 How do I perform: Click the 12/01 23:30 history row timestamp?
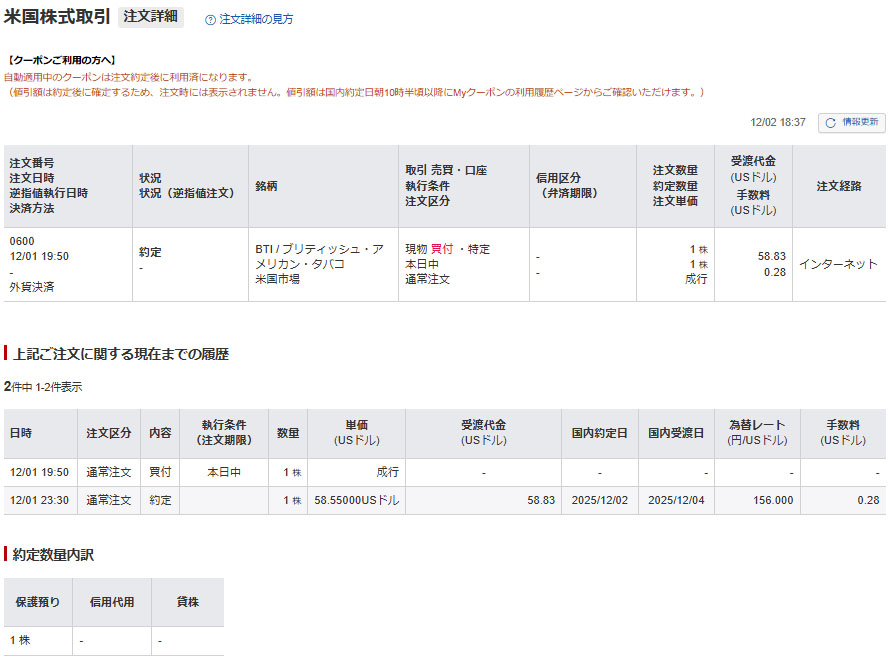coord(39,500)
